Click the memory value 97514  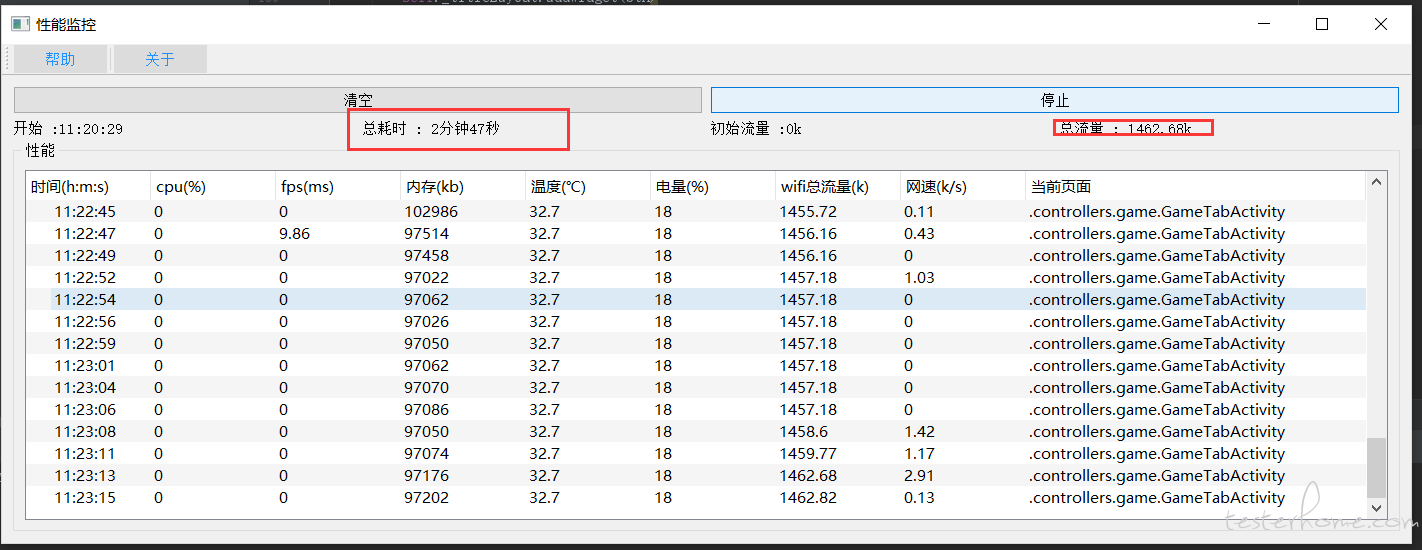point(427,233)
